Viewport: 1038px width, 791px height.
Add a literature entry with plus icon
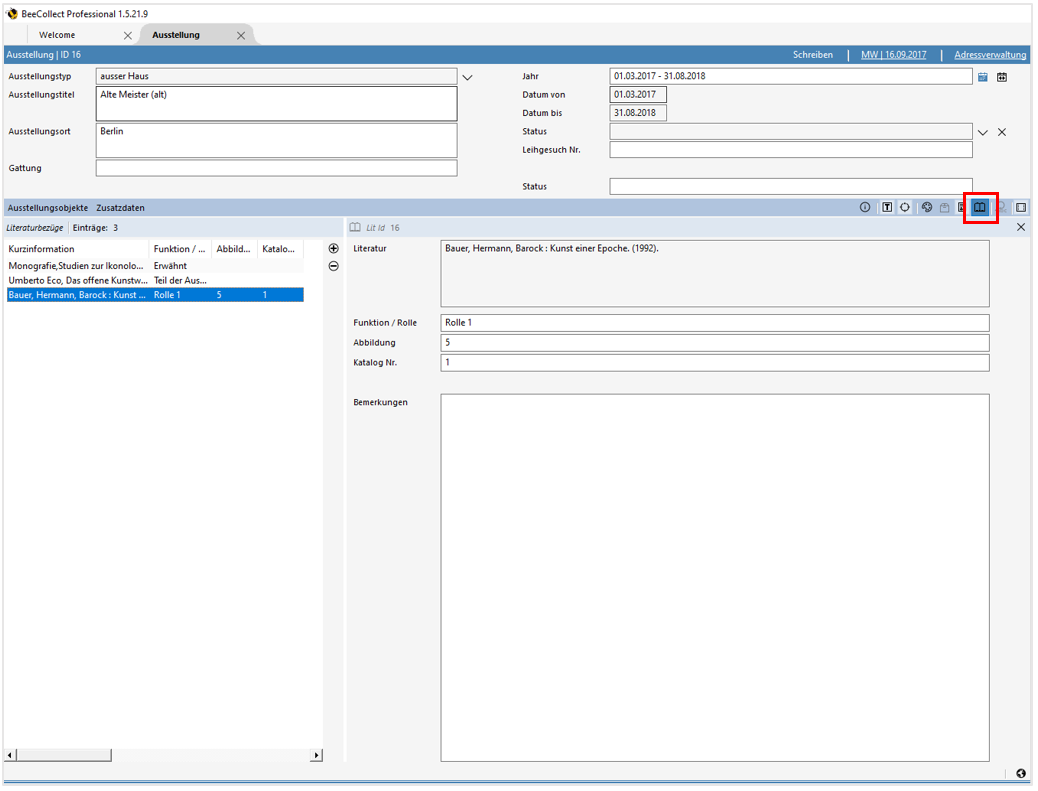[334, 249]
